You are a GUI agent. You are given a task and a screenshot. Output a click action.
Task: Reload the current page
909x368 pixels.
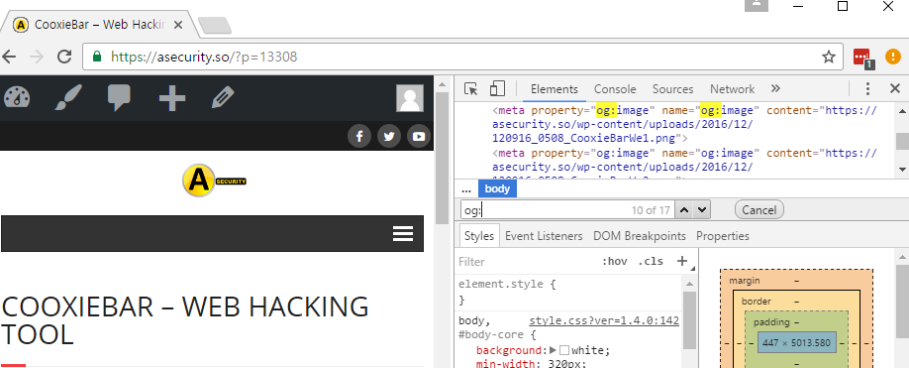point(64,56)
